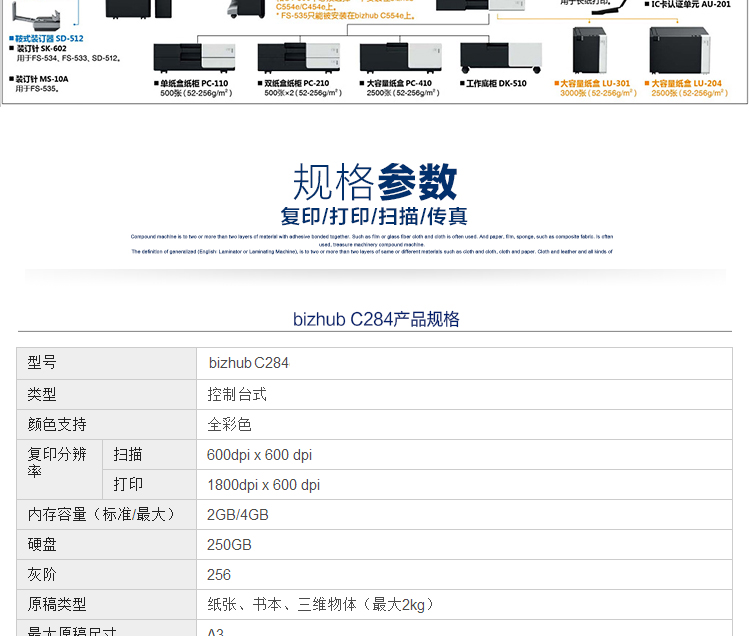Click the 250GB value cell
Screen dimensions: 750x636
point(464,545)
